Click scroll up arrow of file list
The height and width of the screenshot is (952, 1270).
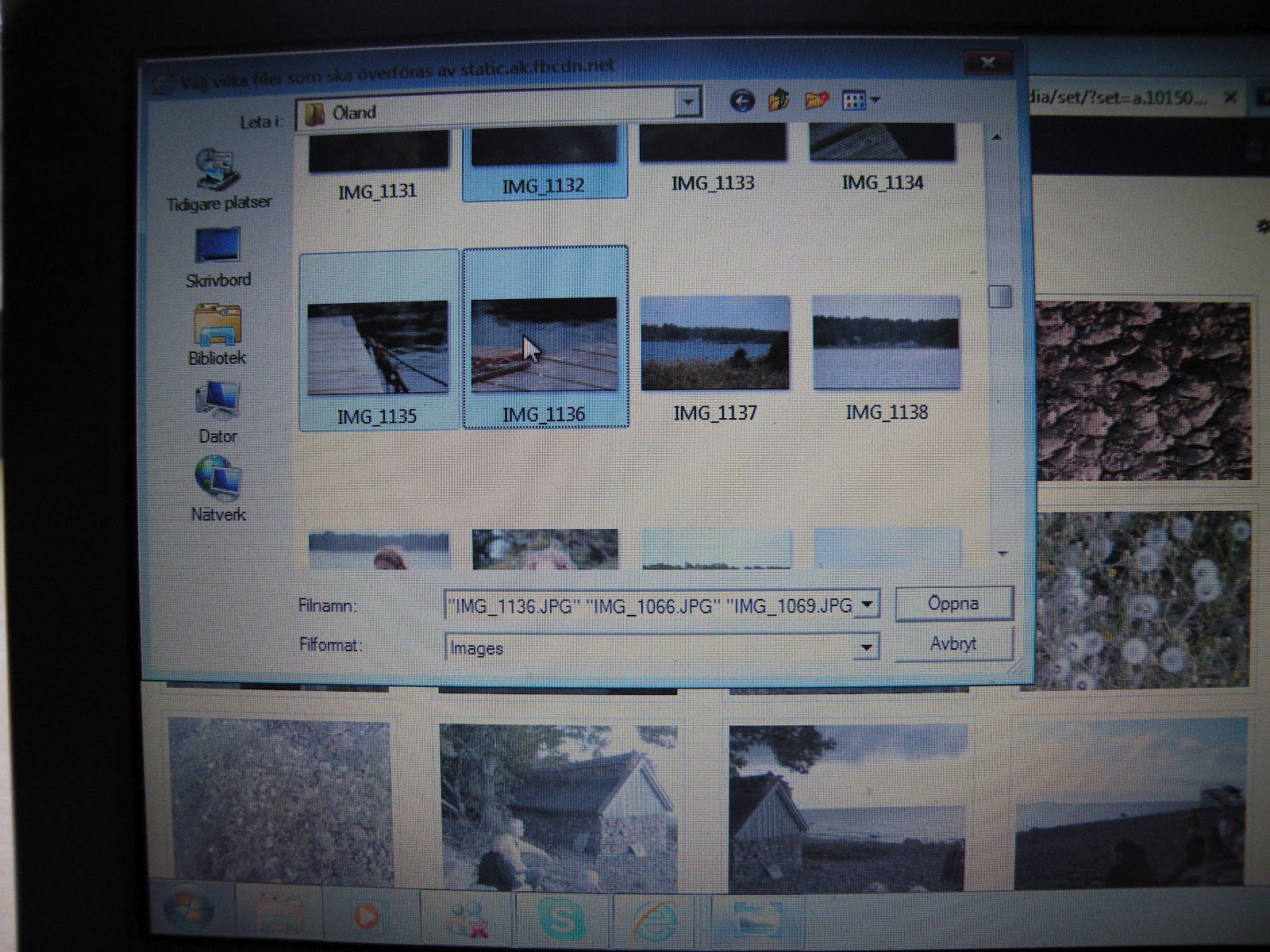pyautogui.click(x=999, y=138)
